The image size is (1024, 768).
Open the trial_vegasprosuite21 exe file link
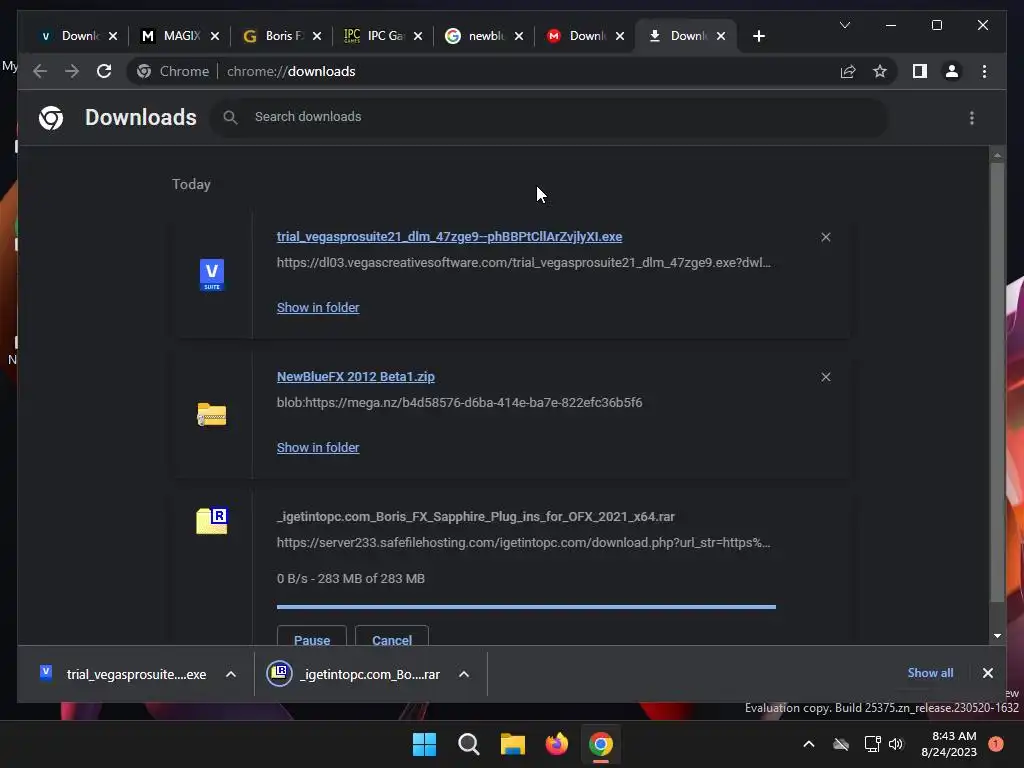point(449,236)
